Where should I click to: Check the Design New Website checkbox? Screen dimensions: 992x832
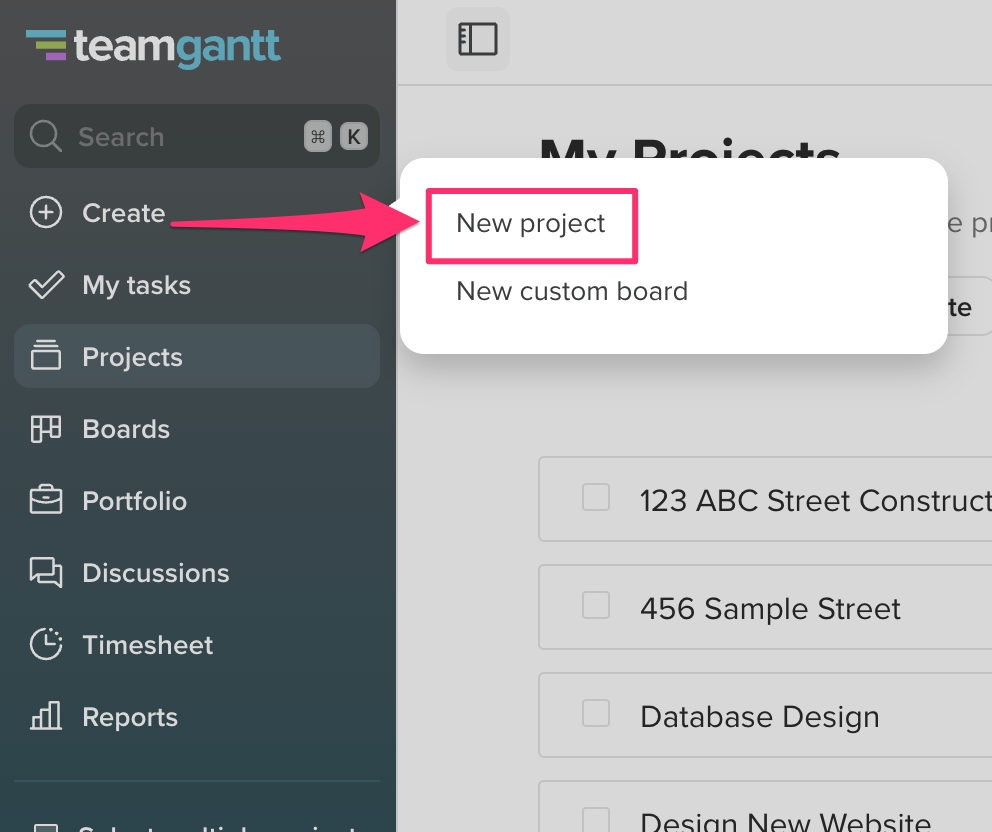(596, 819)
